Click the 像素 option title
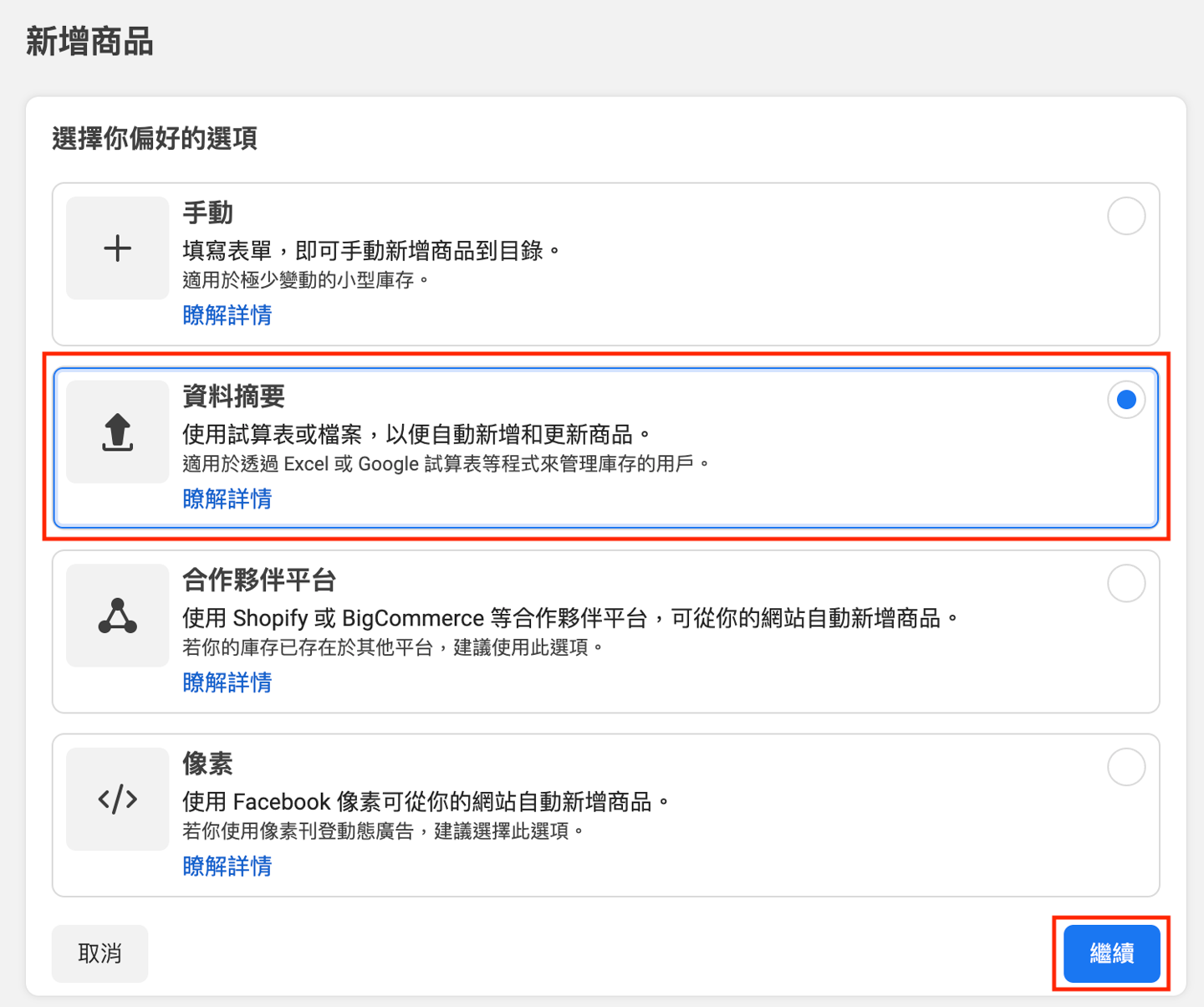Image resolution: width=1204 pixels, height=1007 pixels. tap(207, 764)
